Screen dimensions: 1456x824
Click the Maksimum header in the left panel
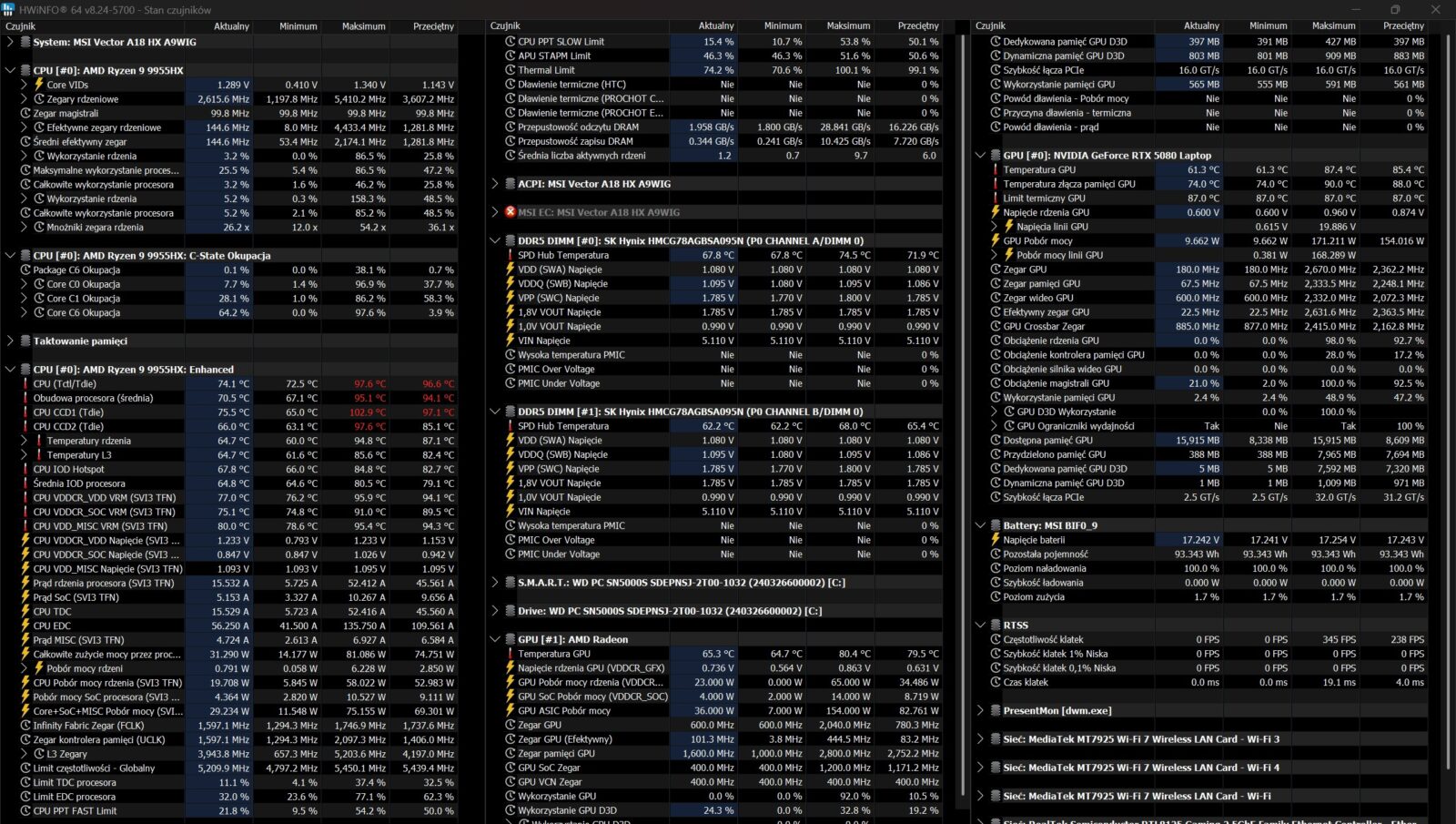click(x=363, y=26)
